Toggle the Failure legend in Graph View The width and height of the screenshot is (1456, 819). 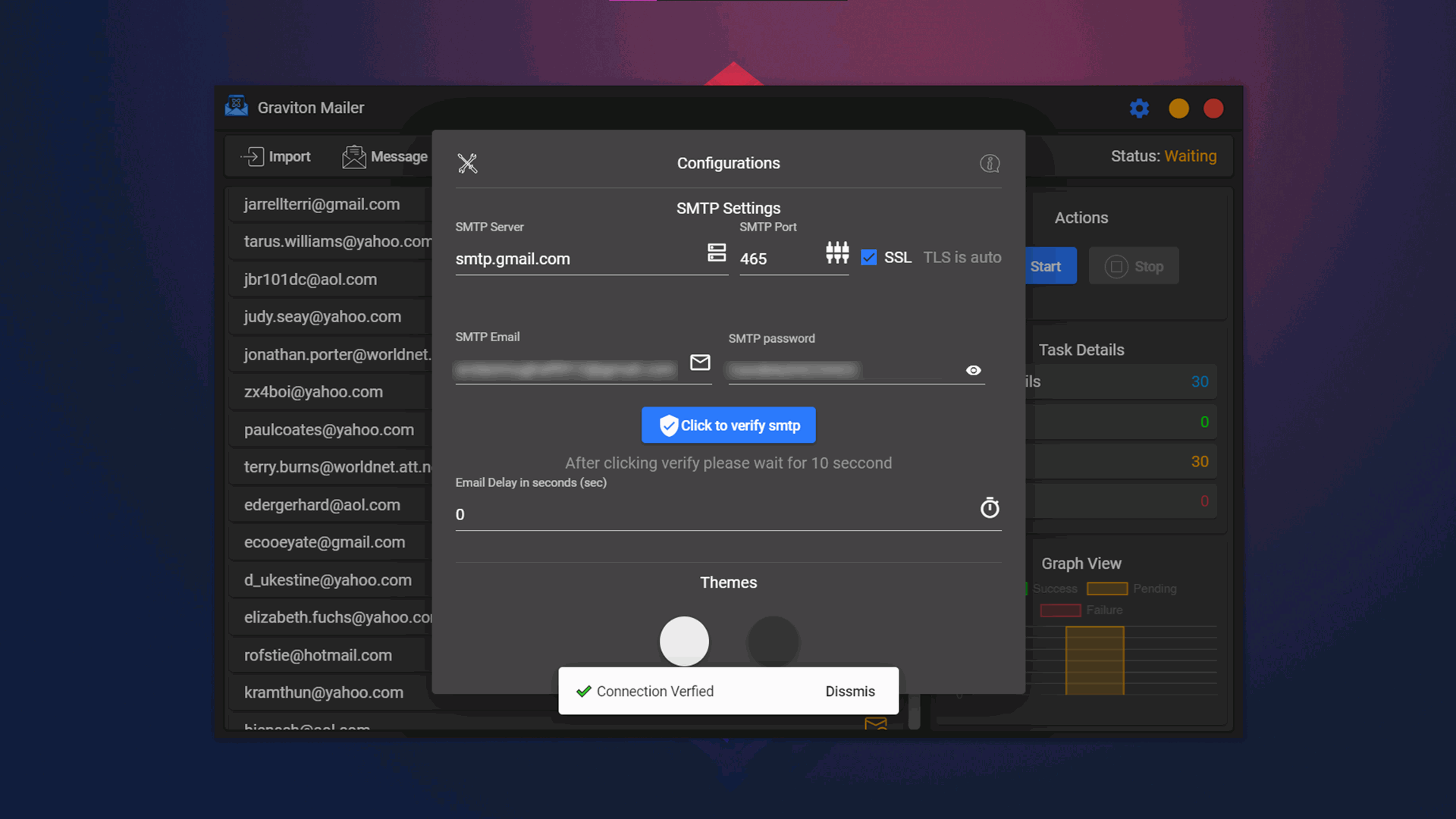click(1081, 610)
